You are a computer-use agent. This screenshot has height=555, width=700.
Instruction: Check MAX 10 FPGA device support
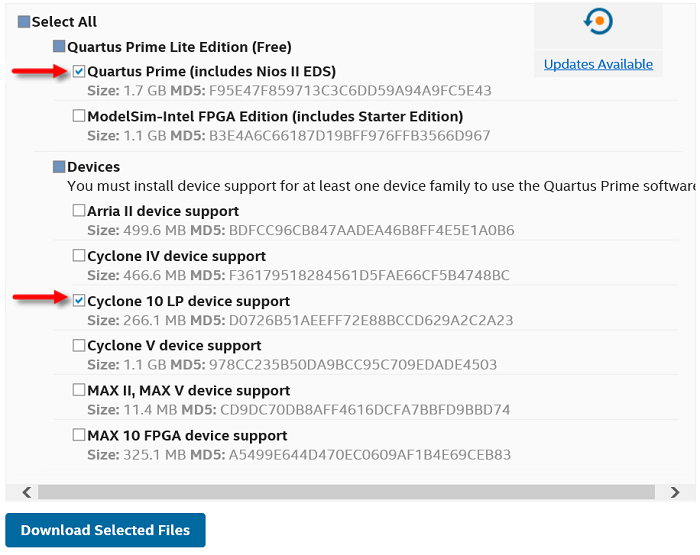[x=79, y=435]
